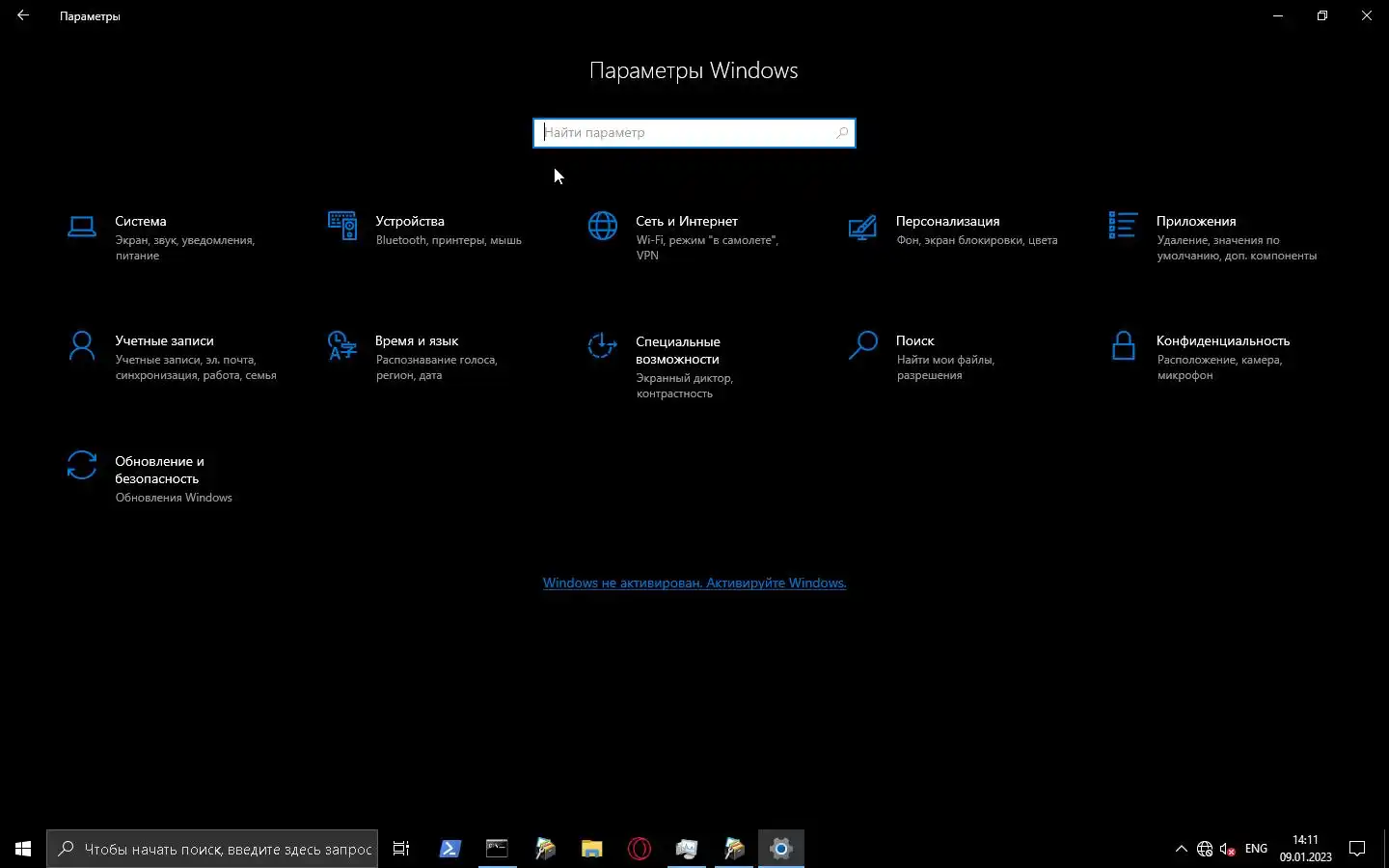Switch to the Command Prompt taskbar icon
Viewport: 1389px width, 868px height.
tap(497, 849)
